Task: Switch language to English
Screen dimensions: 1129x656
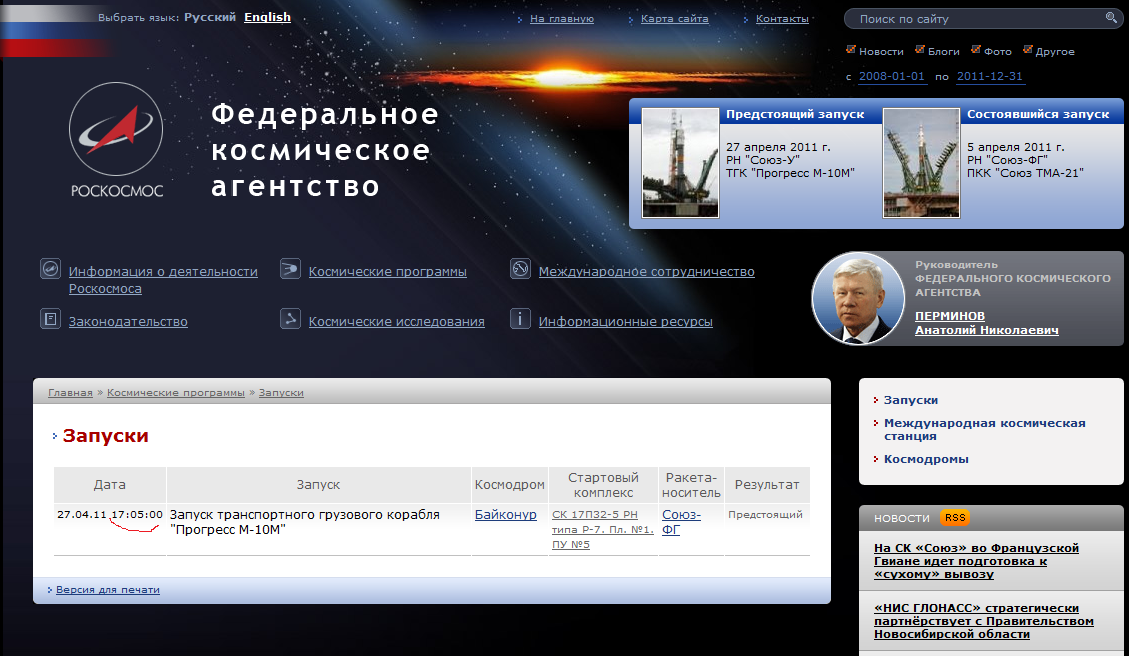Action: point(267,17)
